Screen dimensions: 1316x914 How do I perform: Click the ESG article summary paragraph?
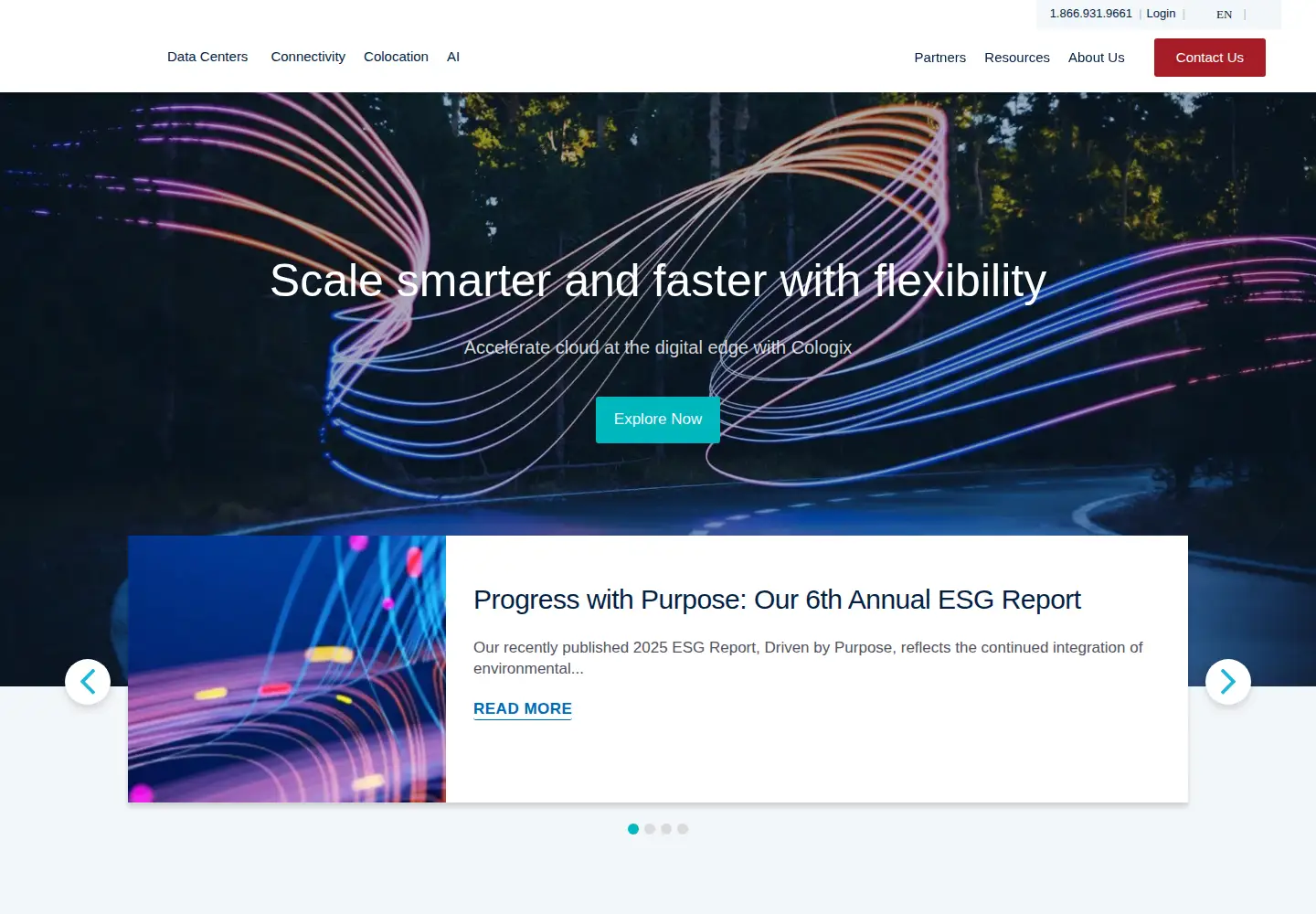coord(808,658)
